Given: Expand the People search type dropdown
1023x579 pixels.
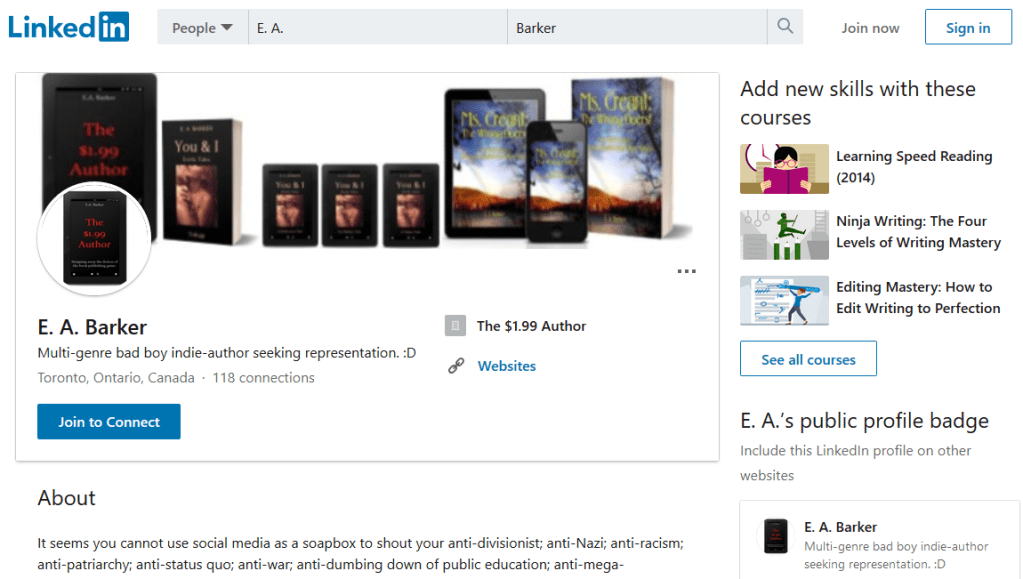Looking at the screenshot, I should click(x=202, y=28).
